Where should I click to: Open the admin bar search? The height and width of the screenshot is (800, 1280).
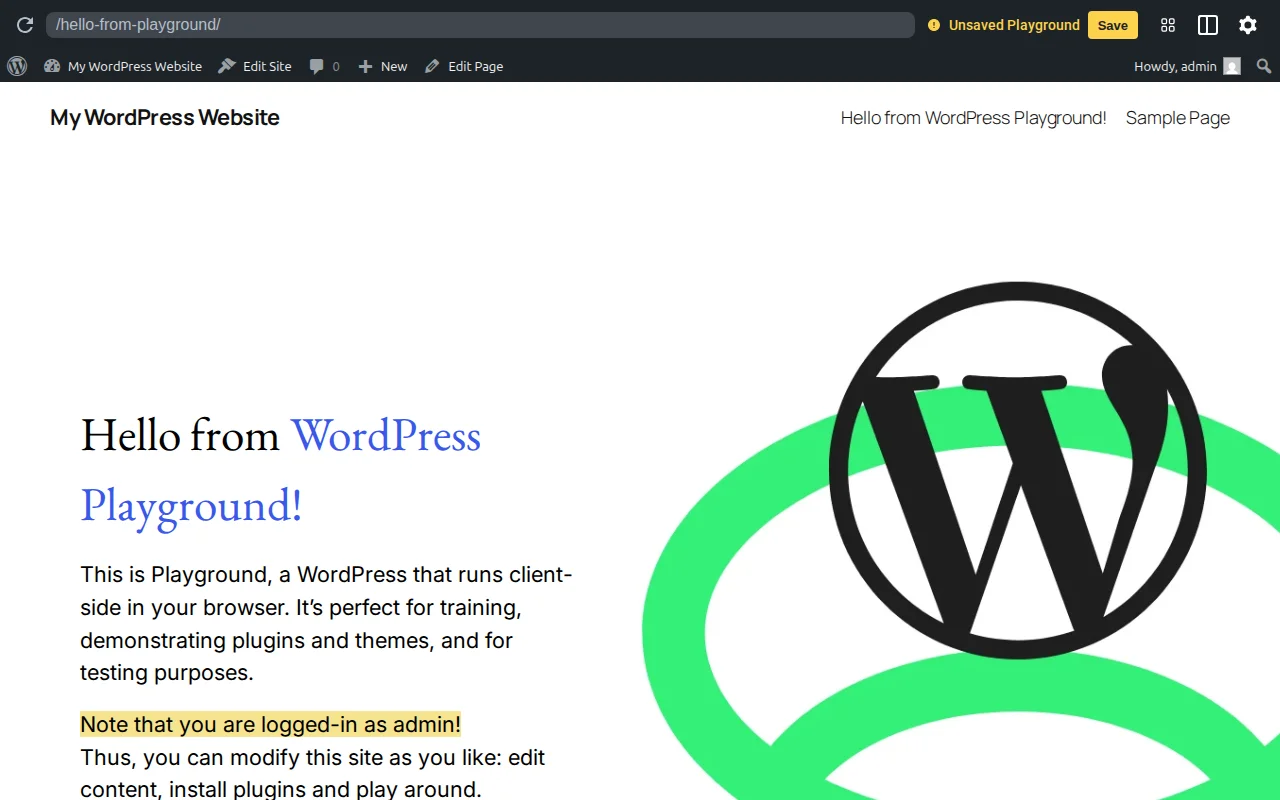click(1262, 66)
